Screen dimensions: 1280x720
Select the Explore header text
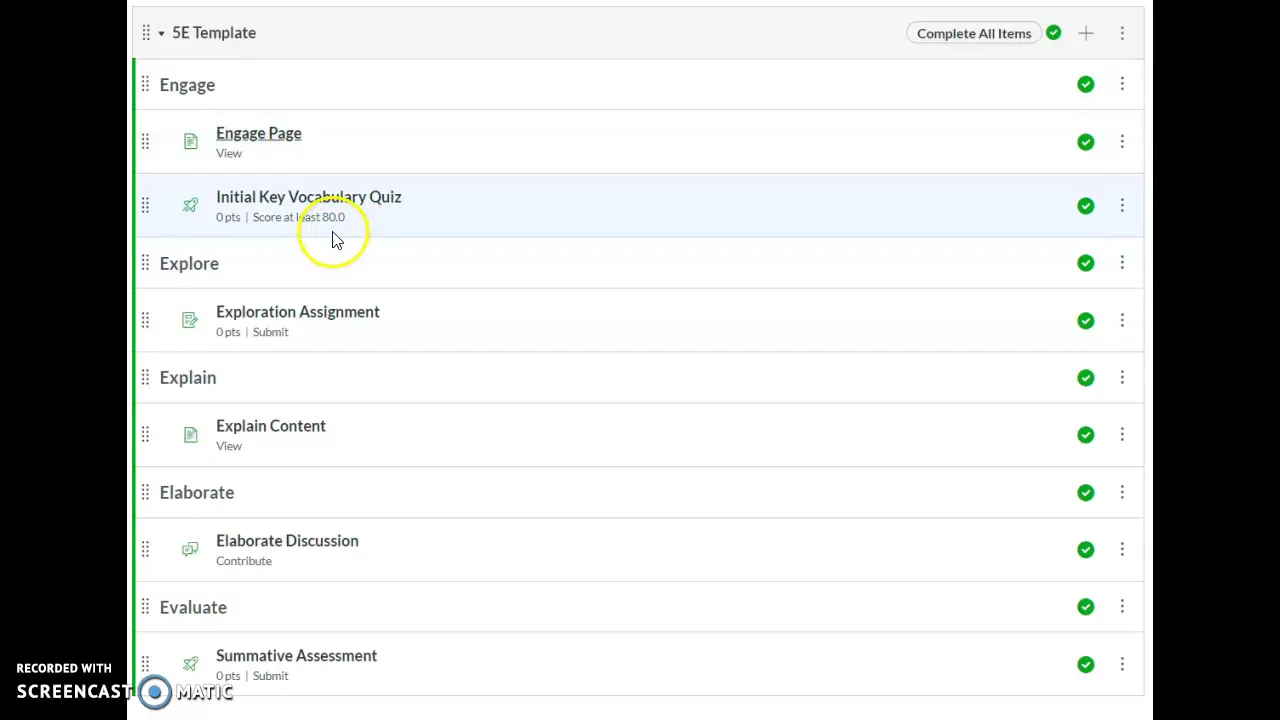[189, 264]
